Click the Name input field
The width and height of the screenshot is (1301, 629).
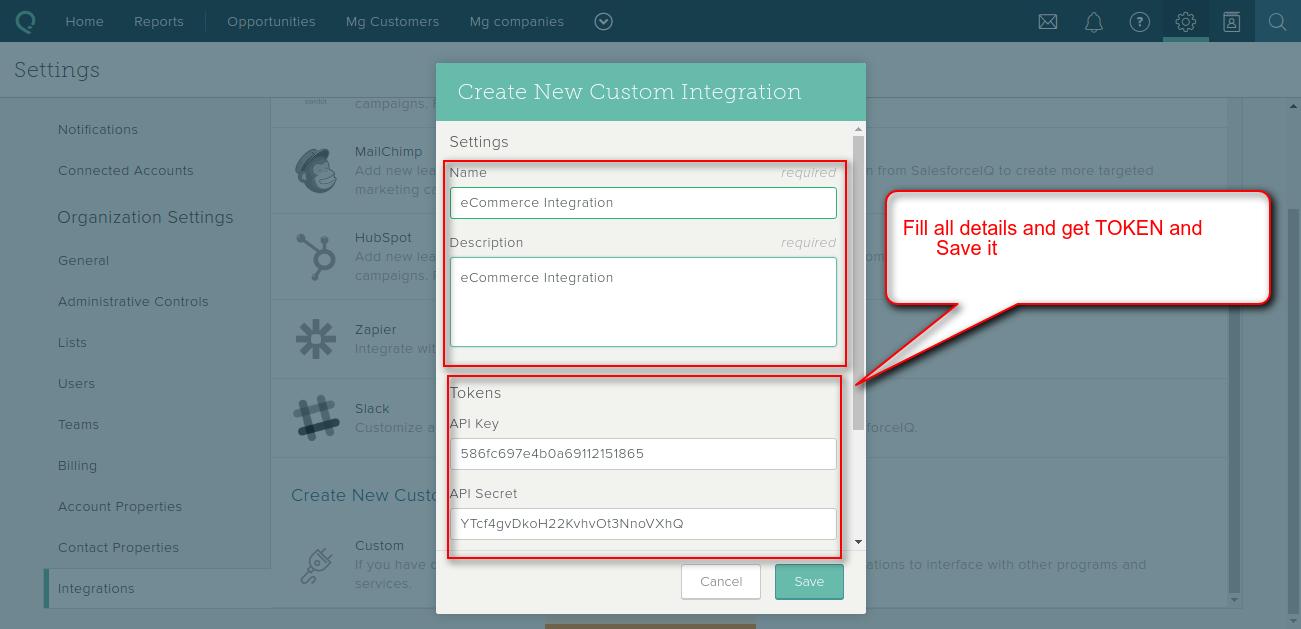pyautogui.click(x=643, y=202)
